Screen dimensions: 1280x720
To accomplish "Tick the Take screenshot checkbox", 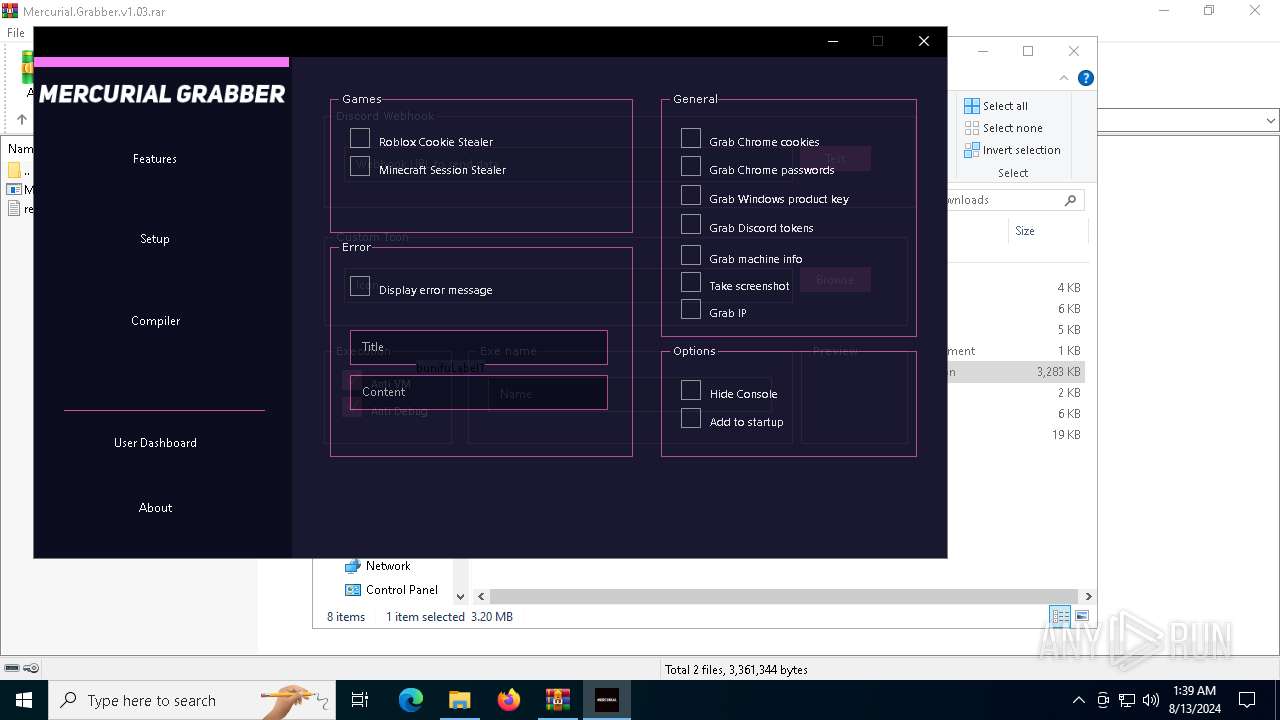I will point(691,282).
